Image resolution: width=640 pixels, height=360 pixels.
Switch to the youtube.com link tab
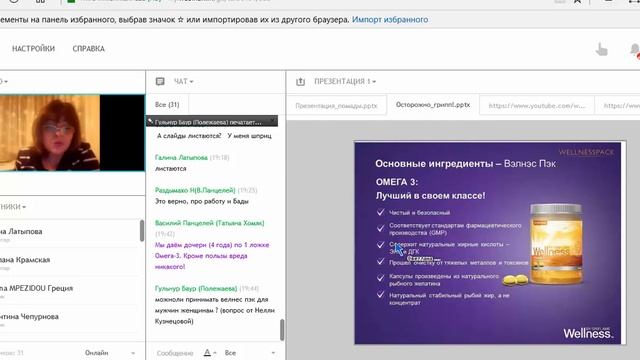click(x=537, y=105)
